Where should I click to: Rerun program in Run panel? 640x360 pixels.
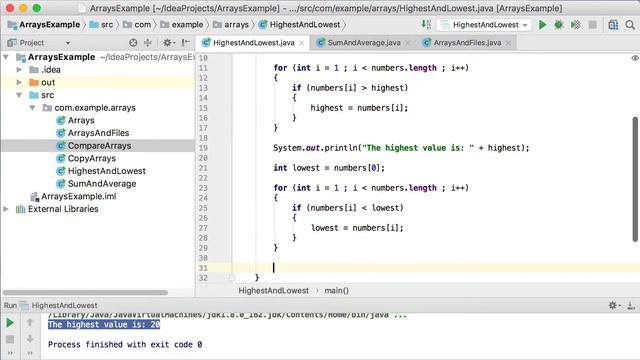coord(10,323)
